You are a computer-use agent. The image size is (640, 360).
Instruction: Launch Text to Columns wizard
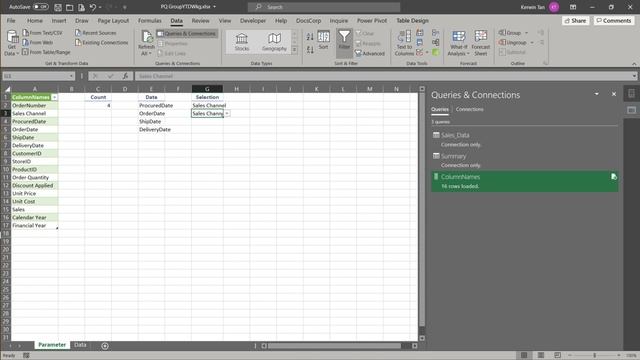[404, 43]
